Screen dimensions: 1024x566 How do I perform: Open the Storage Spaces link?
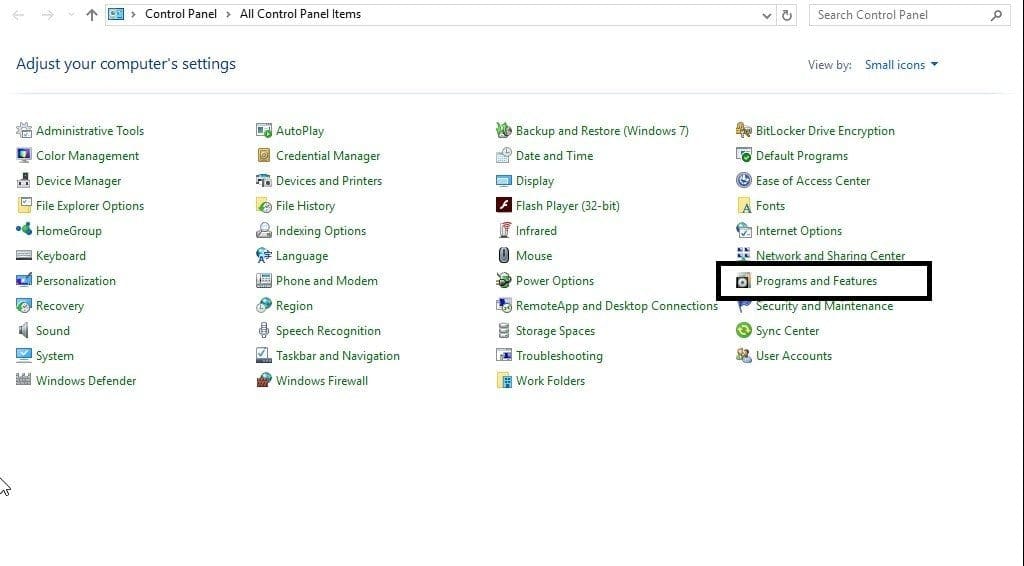click(x=555, y=331)
